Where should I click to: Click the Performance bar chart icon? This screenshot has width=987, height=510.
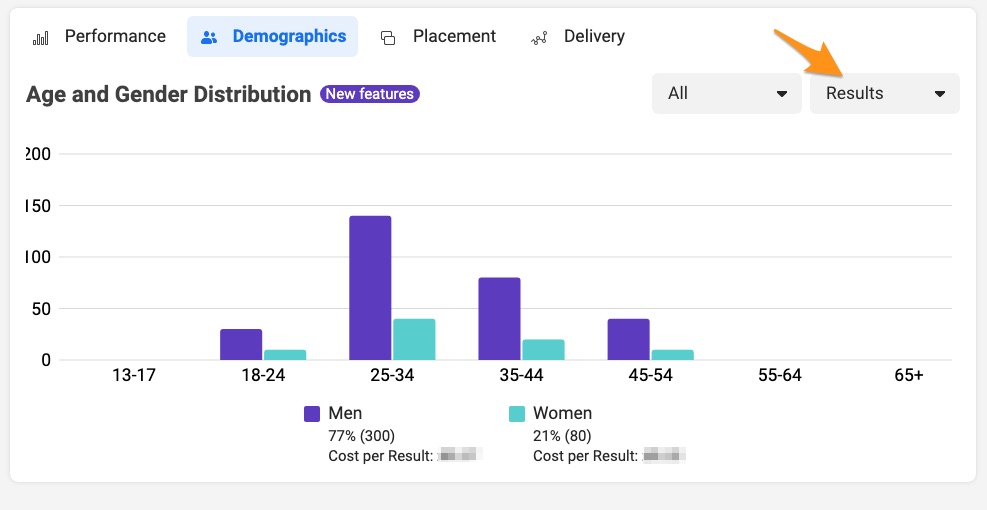[x=41, y=38]
